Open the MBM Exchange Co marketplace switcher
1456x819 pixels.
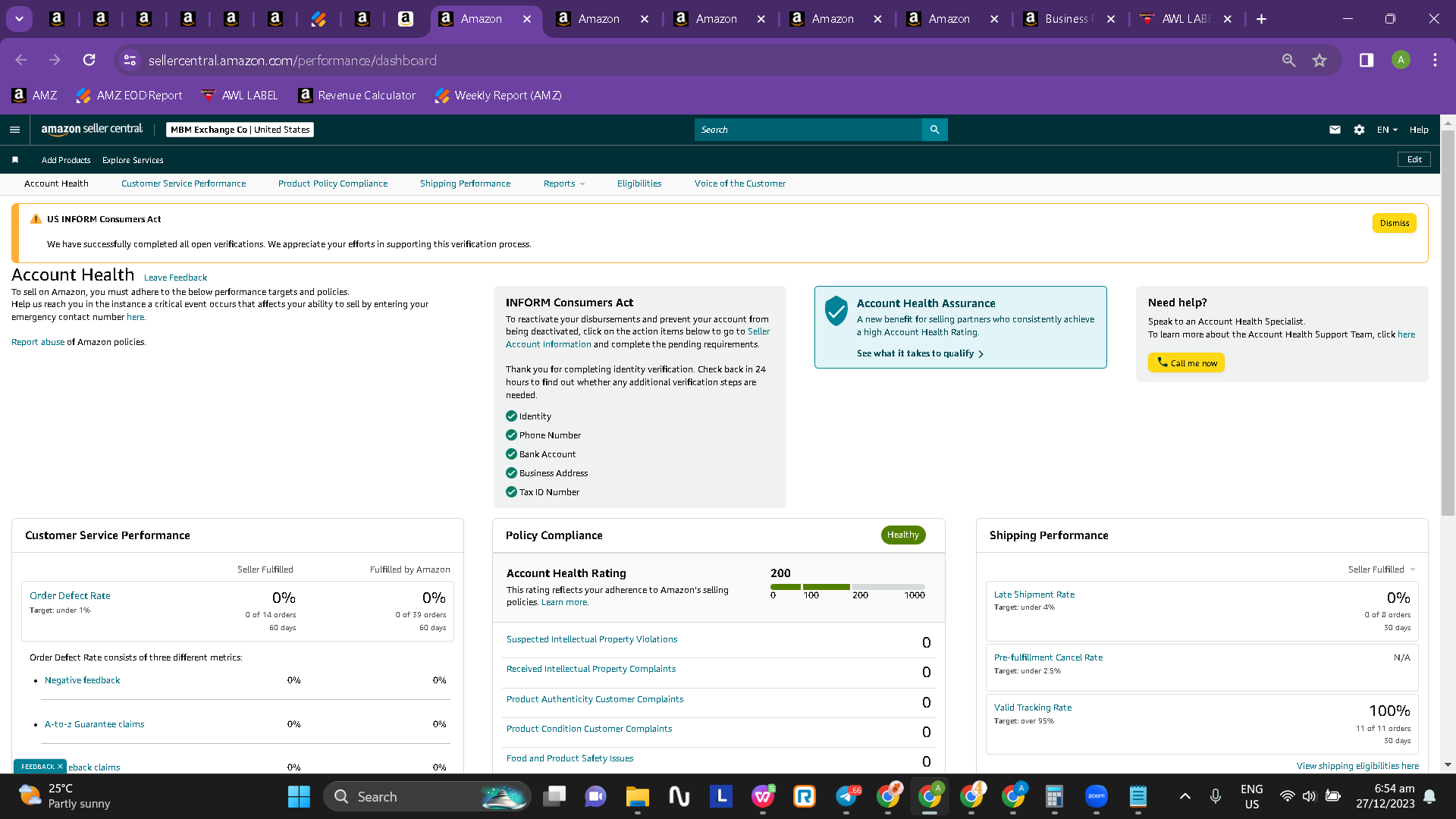click(x=240, y=130)
